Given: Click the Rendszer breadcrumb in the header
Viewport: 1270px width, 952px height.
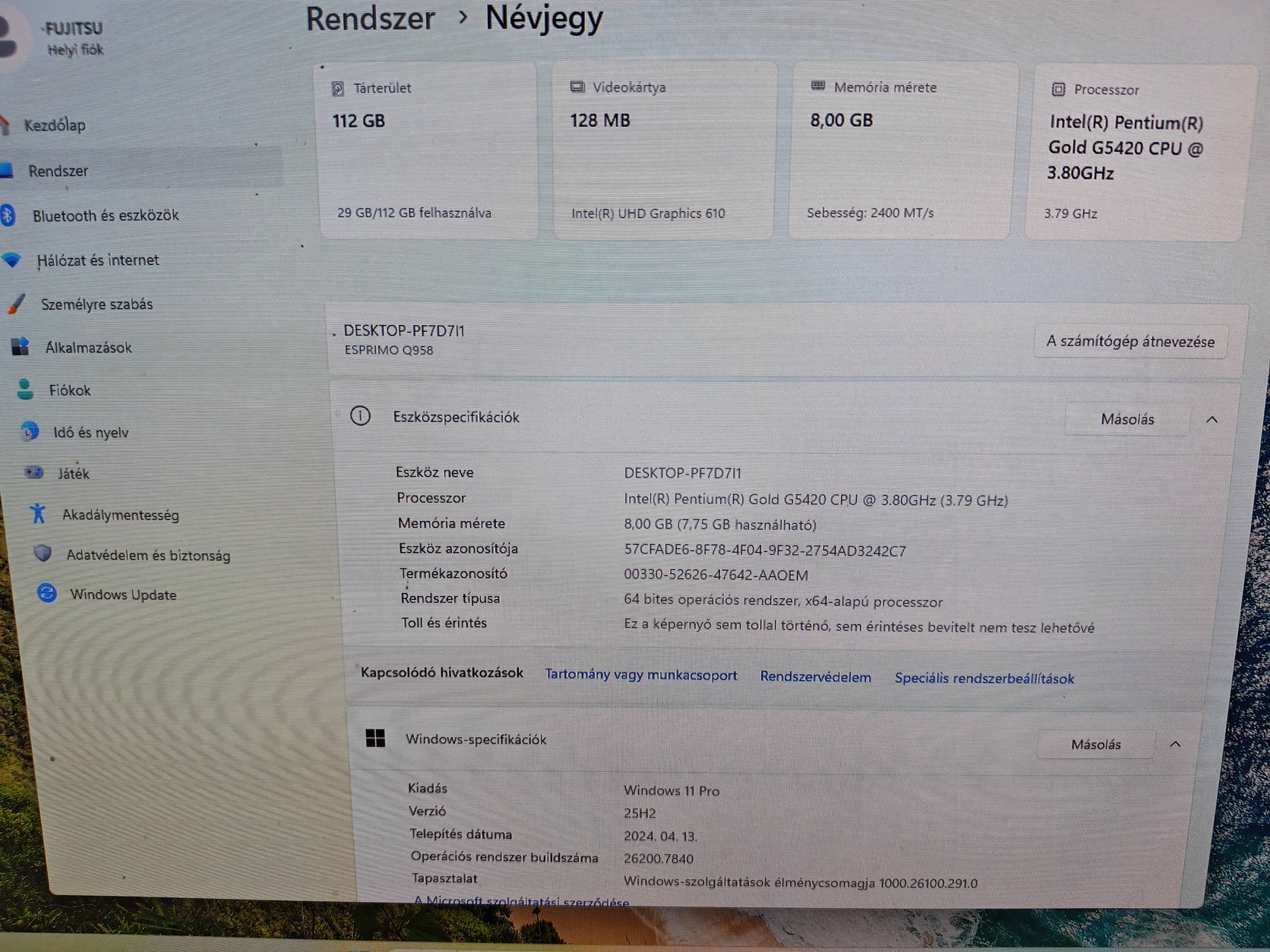Looking at the screenshot, I should click(371, 18).
